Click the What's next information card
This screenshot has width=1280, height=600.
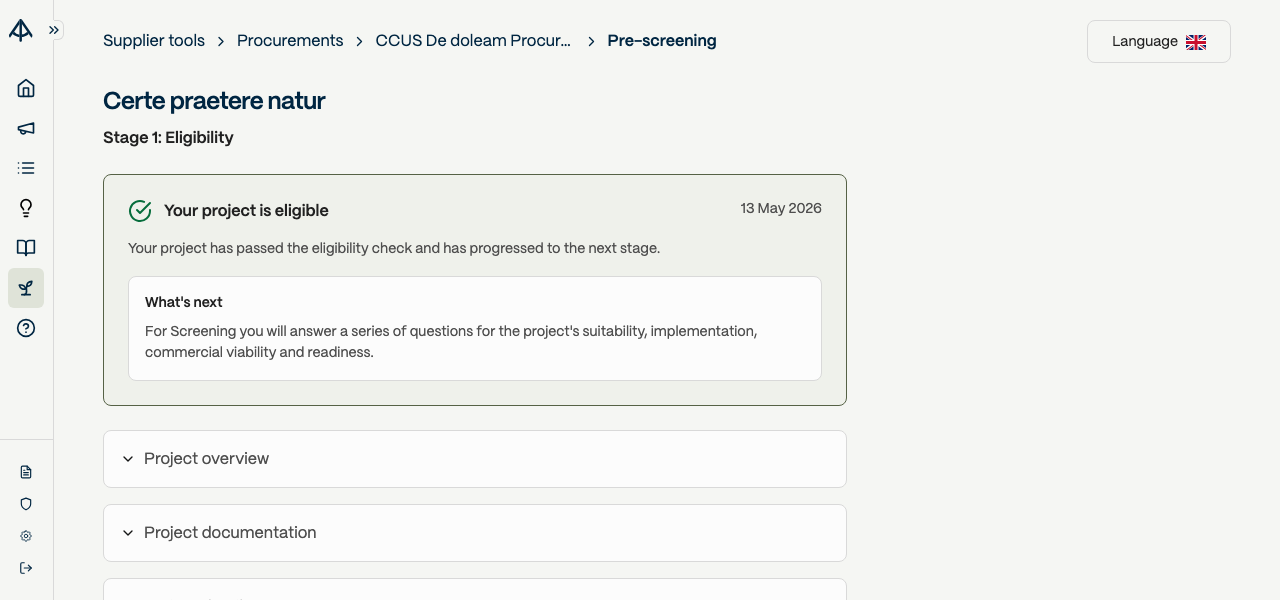click(475, 328)
